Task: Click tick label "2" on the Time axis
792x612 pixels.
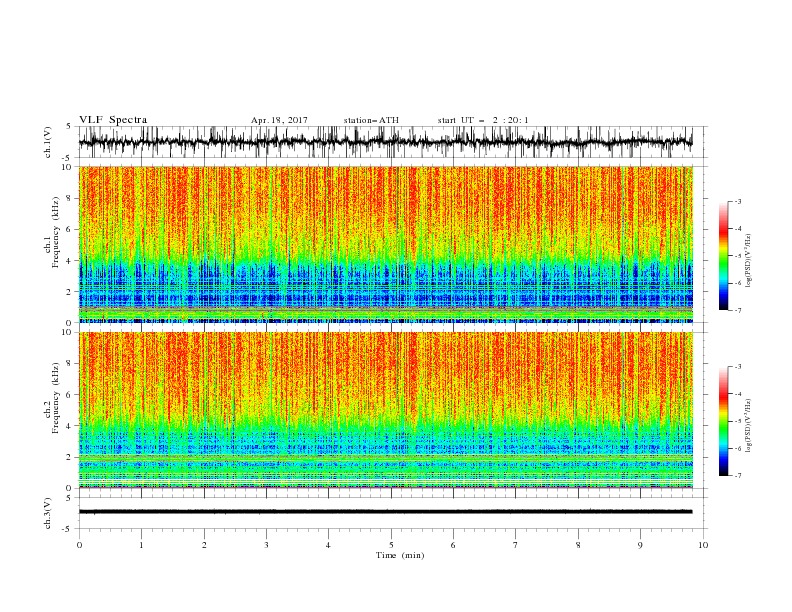Action: pyautogui.click(x=204, y=545)
